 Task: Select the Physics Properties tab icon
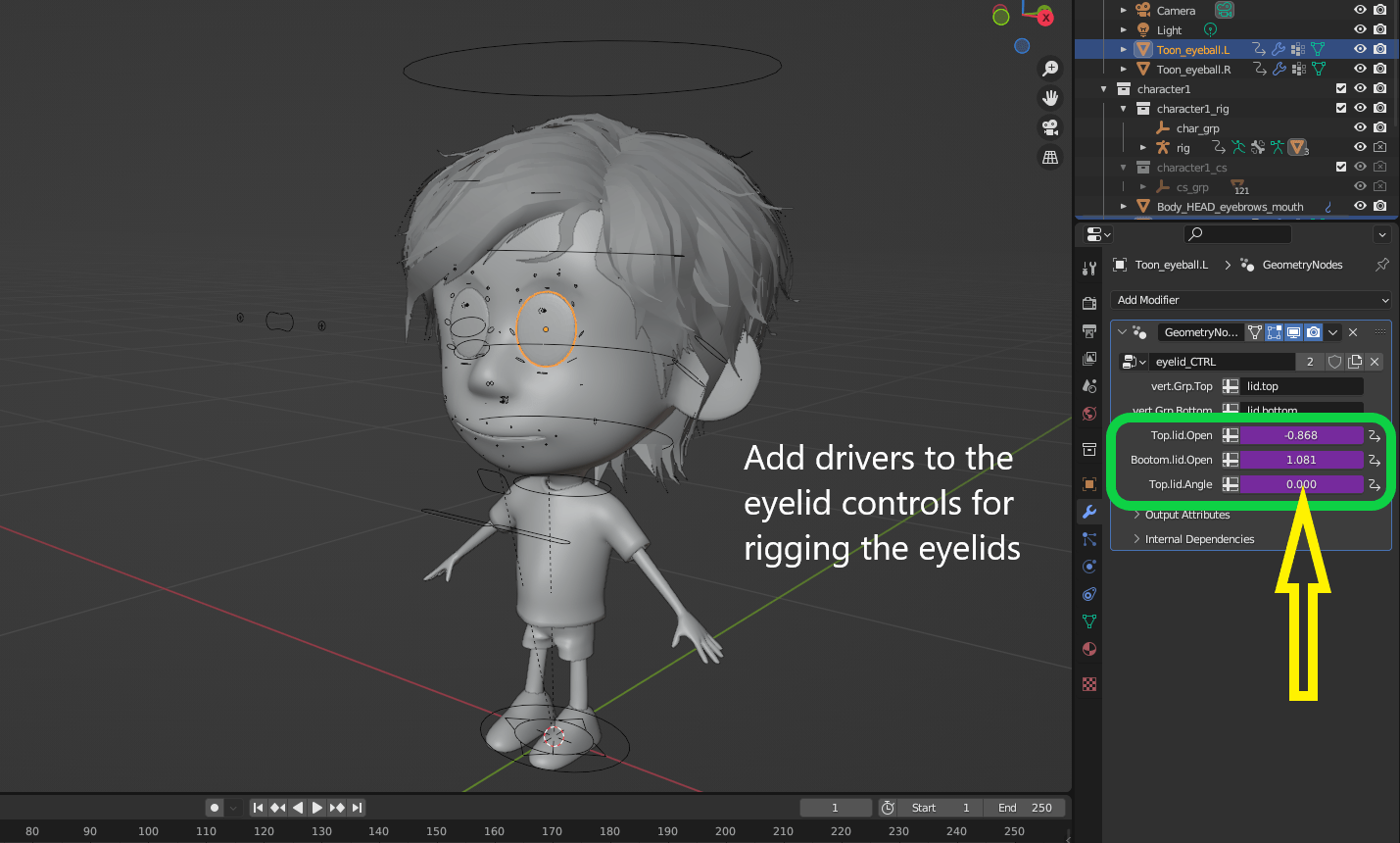[x=1088, y=567]
